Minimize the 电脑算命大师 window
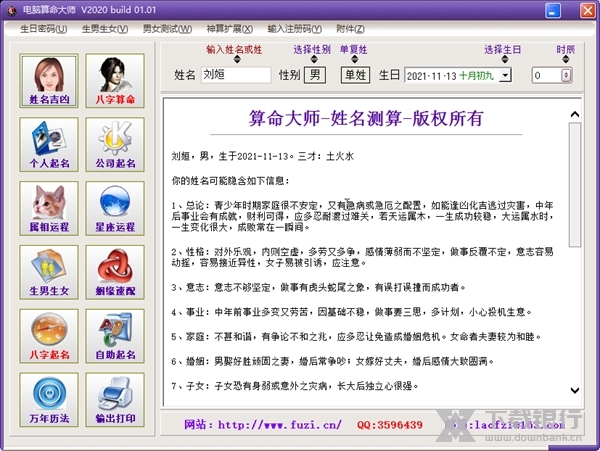The image size is (600, 451). pos(553,10)
